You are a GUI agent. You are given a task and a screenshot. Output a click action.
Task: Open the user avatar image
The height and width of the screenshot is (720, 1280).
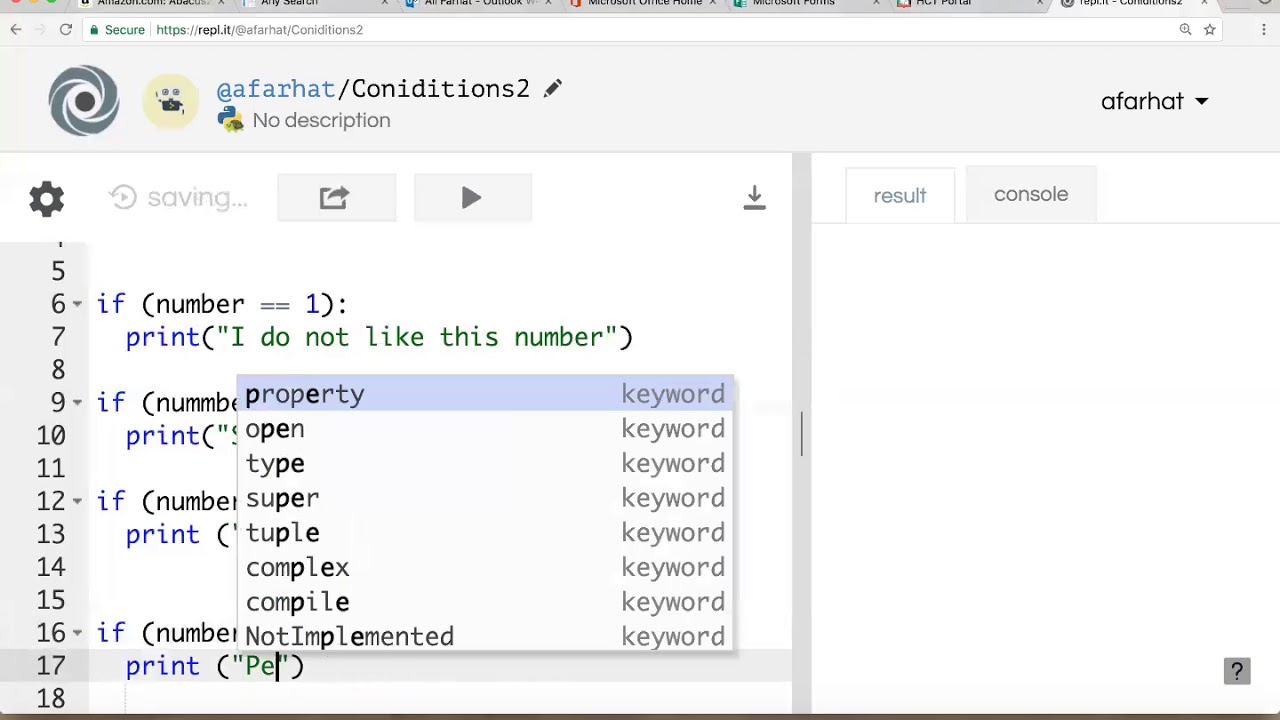click(170, 101)
